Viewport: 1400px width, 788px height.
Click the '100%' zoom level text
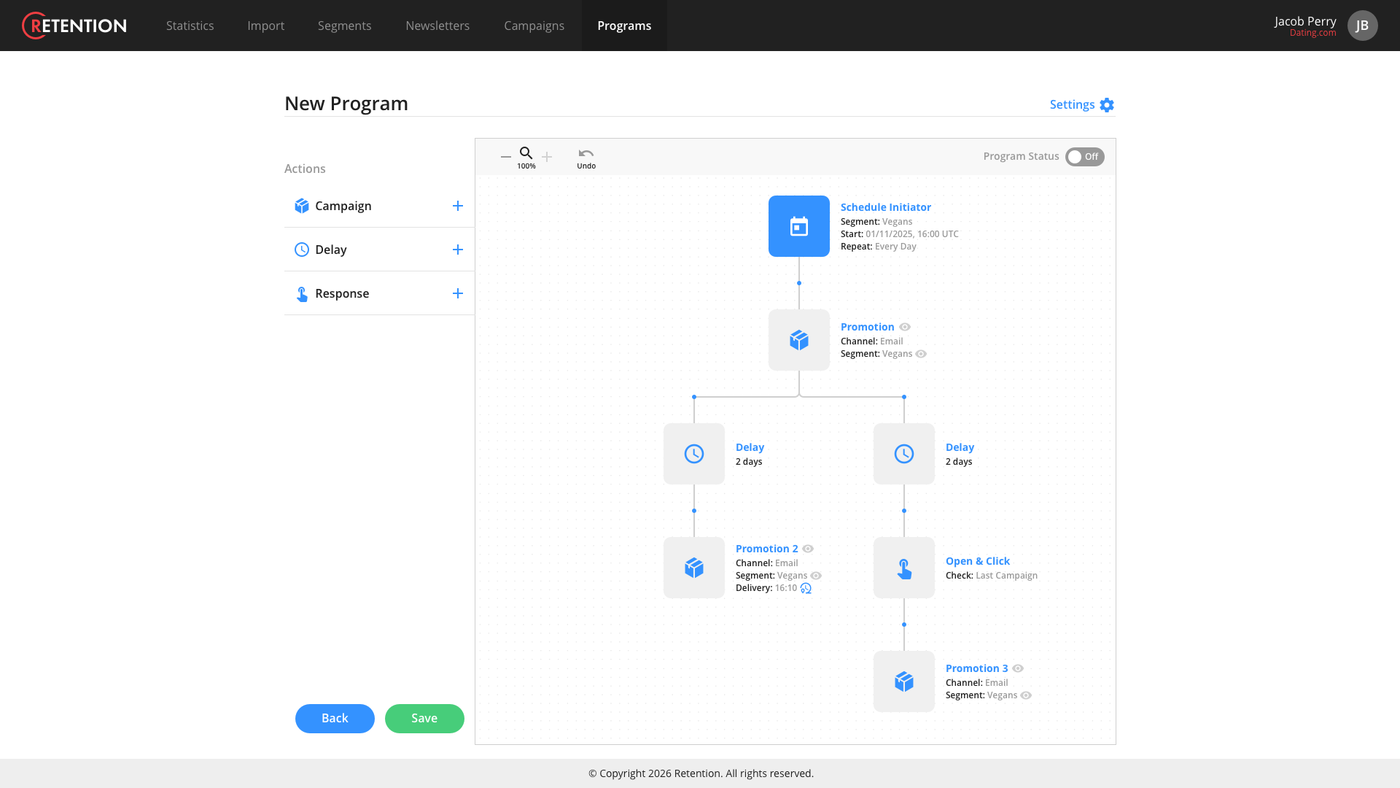[x=526, y=166]
